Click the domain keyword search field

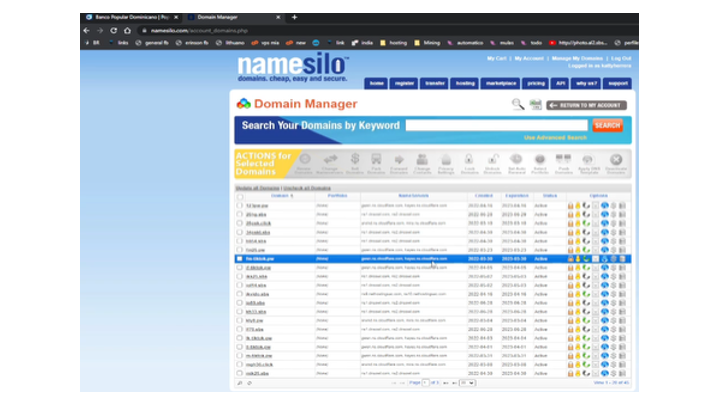[496, 125]
